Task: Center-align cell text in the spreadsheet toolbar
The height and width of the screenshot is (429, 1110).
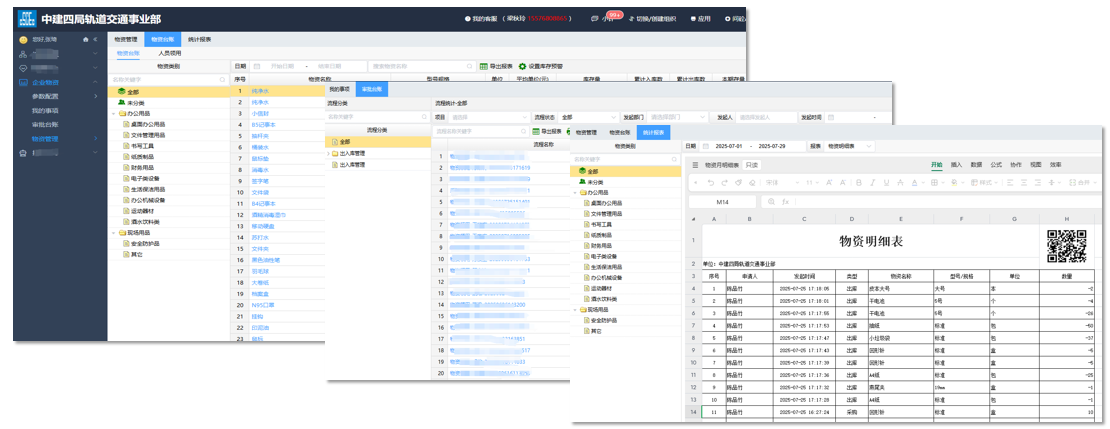Action: click(x=1024, y=183)
